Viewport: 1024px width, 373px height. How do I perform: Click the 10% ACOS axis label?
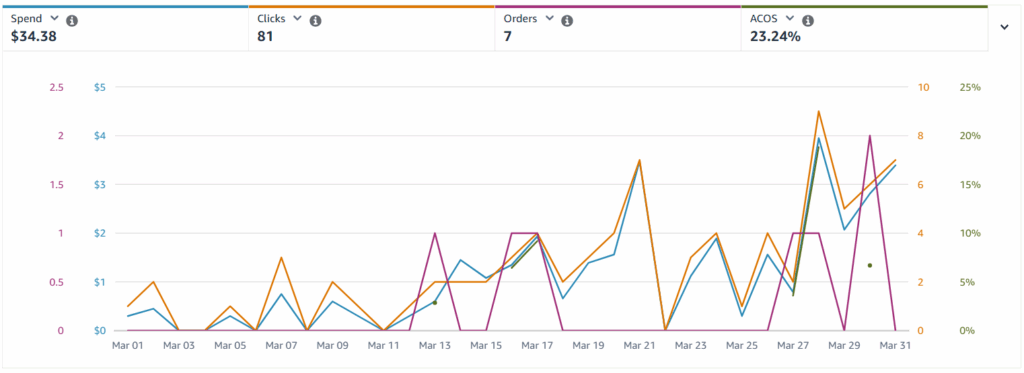[x=970, y=233]
